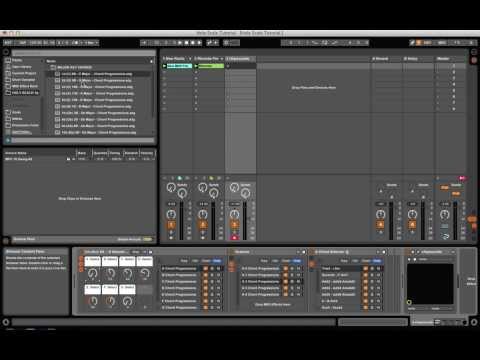Toggle the Info View button at bottom left
This screenshot has width=480, height=360.
pyautogui.click(x=6, y=322)
